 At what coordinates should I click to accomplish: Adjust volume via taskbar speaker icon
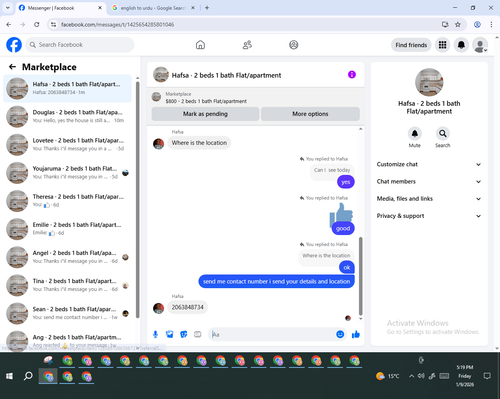point(421,376)
